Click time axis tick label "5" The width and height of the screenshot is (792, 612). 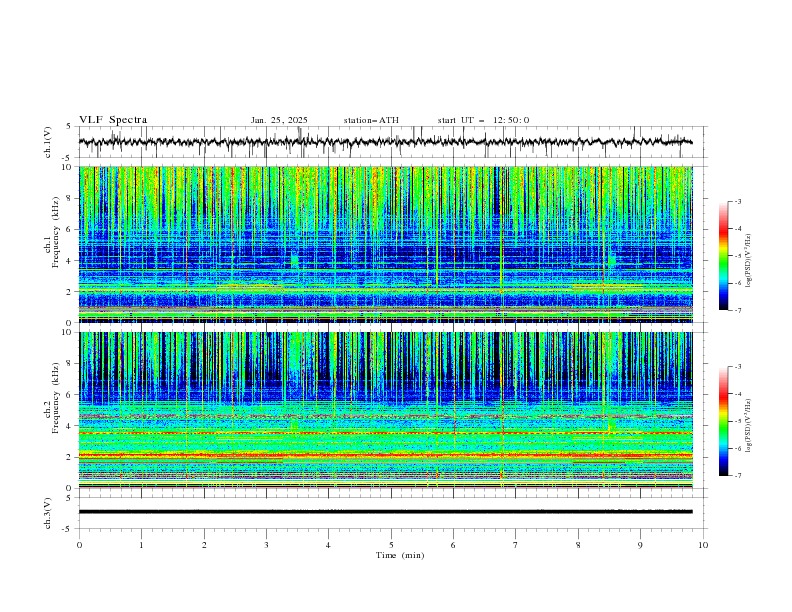coord(391,545)
